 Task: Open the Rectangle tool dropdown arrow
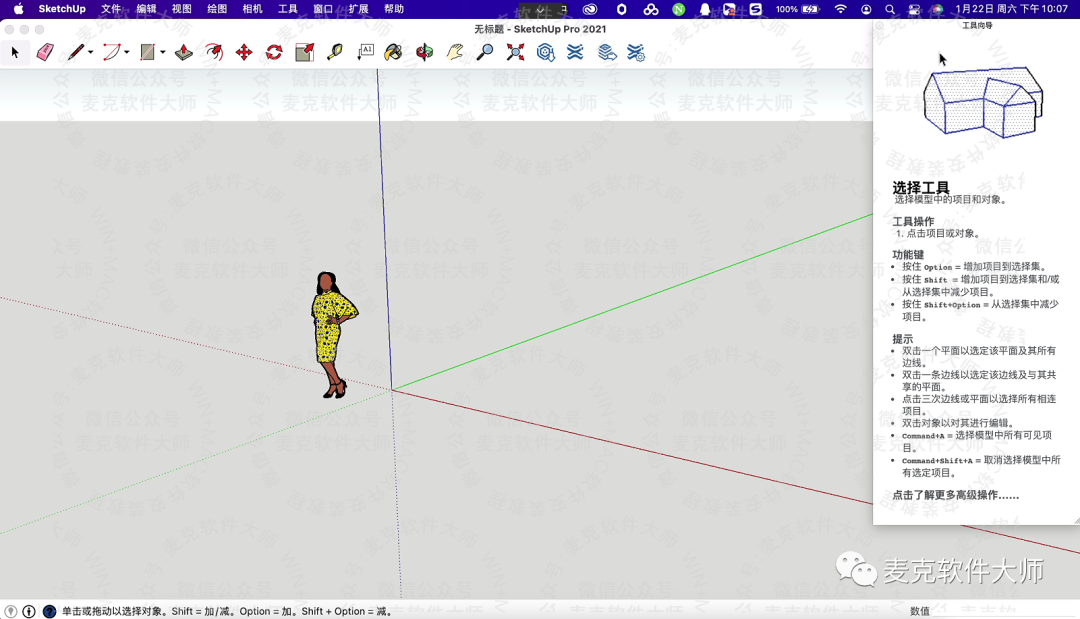pyautogui.click(x=163, y=52)
